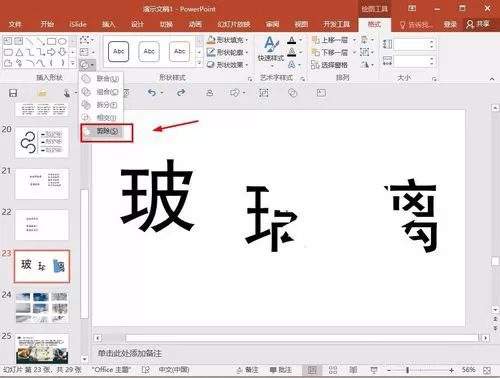Image resolution: width=500 pixels, height=378 pixels.
Task: Apply the first Abc shape style
Action: click(118, 51)
